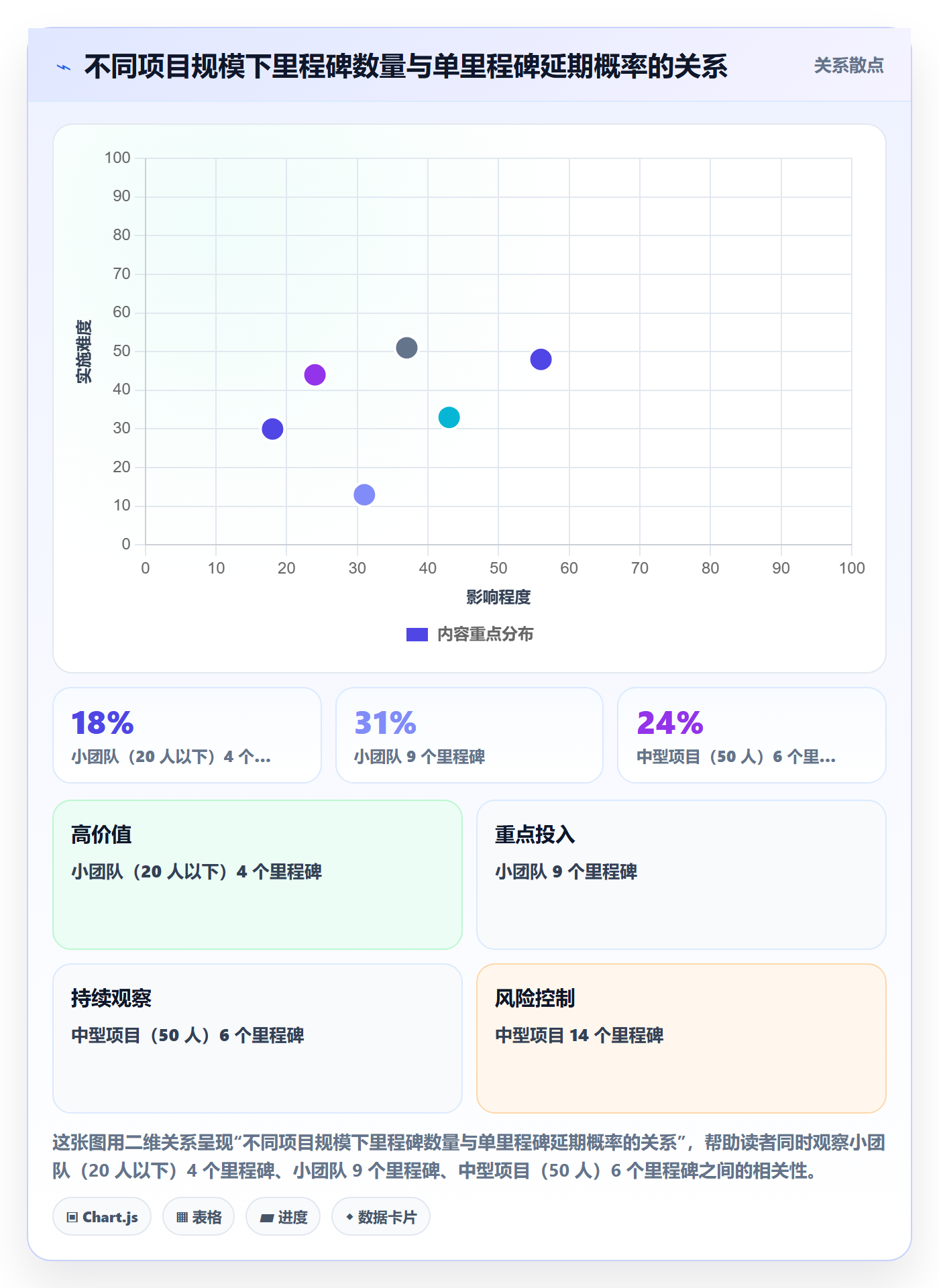This screenshot has width=939, height=1288.
Task: Click the 表格 tag chip
Action: pyautogui.click(x=199, y=1217)
